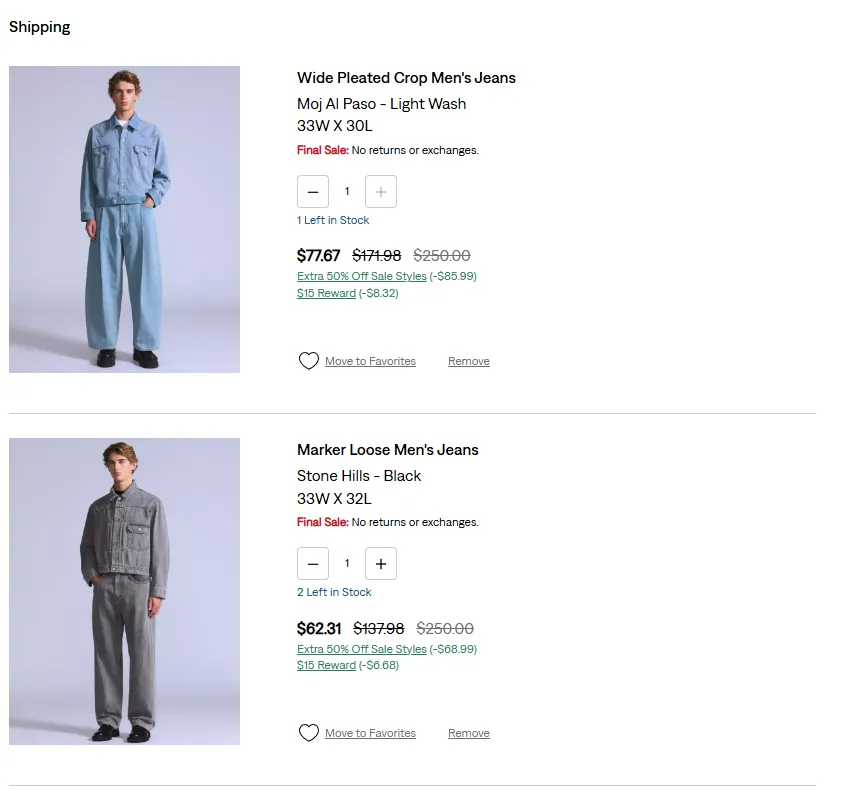Open Marker Loose Men's Jeans title
Image resolution: width=841 pixels, height=805 pixels.
pyautogui.click(x=388, y=450)
